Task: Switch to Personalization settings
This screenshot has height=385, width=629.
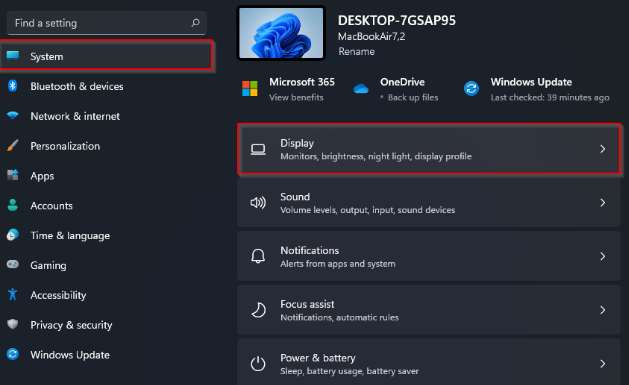Action: click(65, 146)
